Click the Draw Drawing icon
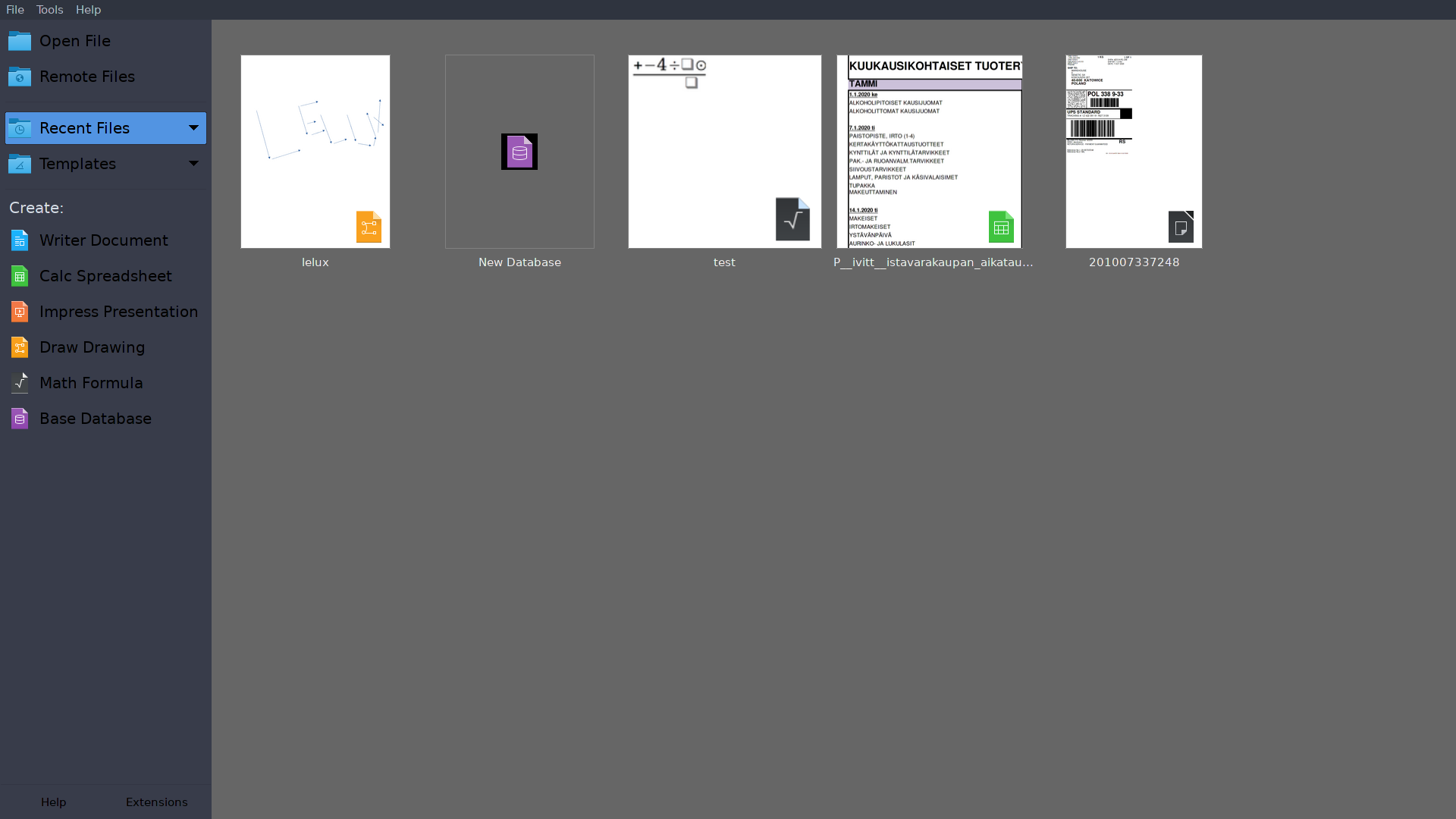Viewport: 1456px width, 819px height. 20,347
